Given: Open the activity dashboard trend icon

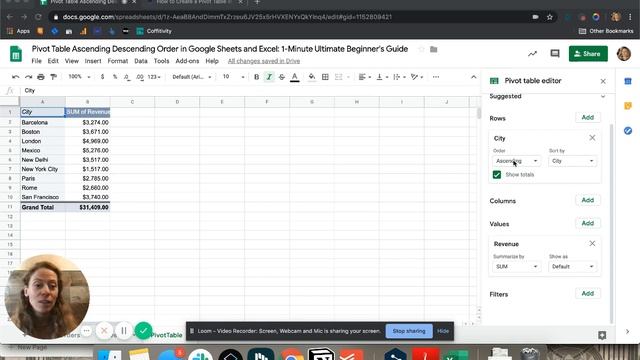Looking at the screenshot, I should (532, 53).
